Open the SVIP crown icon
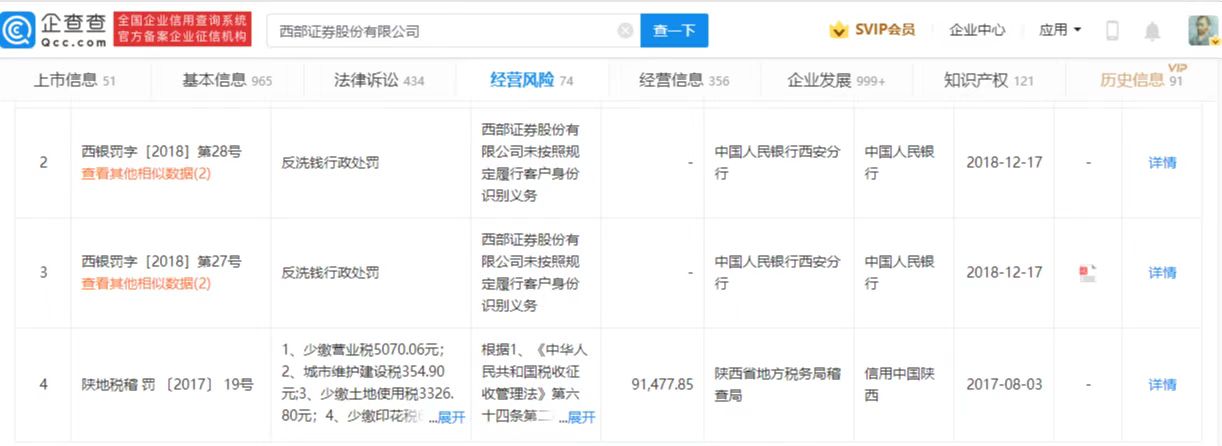The image size is (1222, 446). point(838,30)
